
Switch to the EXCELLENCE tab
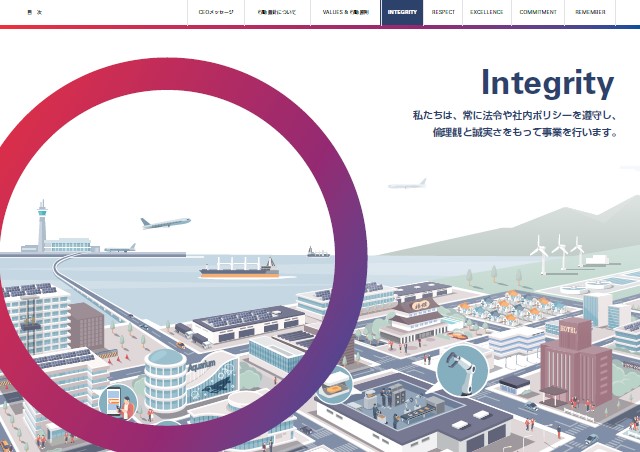[x=487, y=13]
